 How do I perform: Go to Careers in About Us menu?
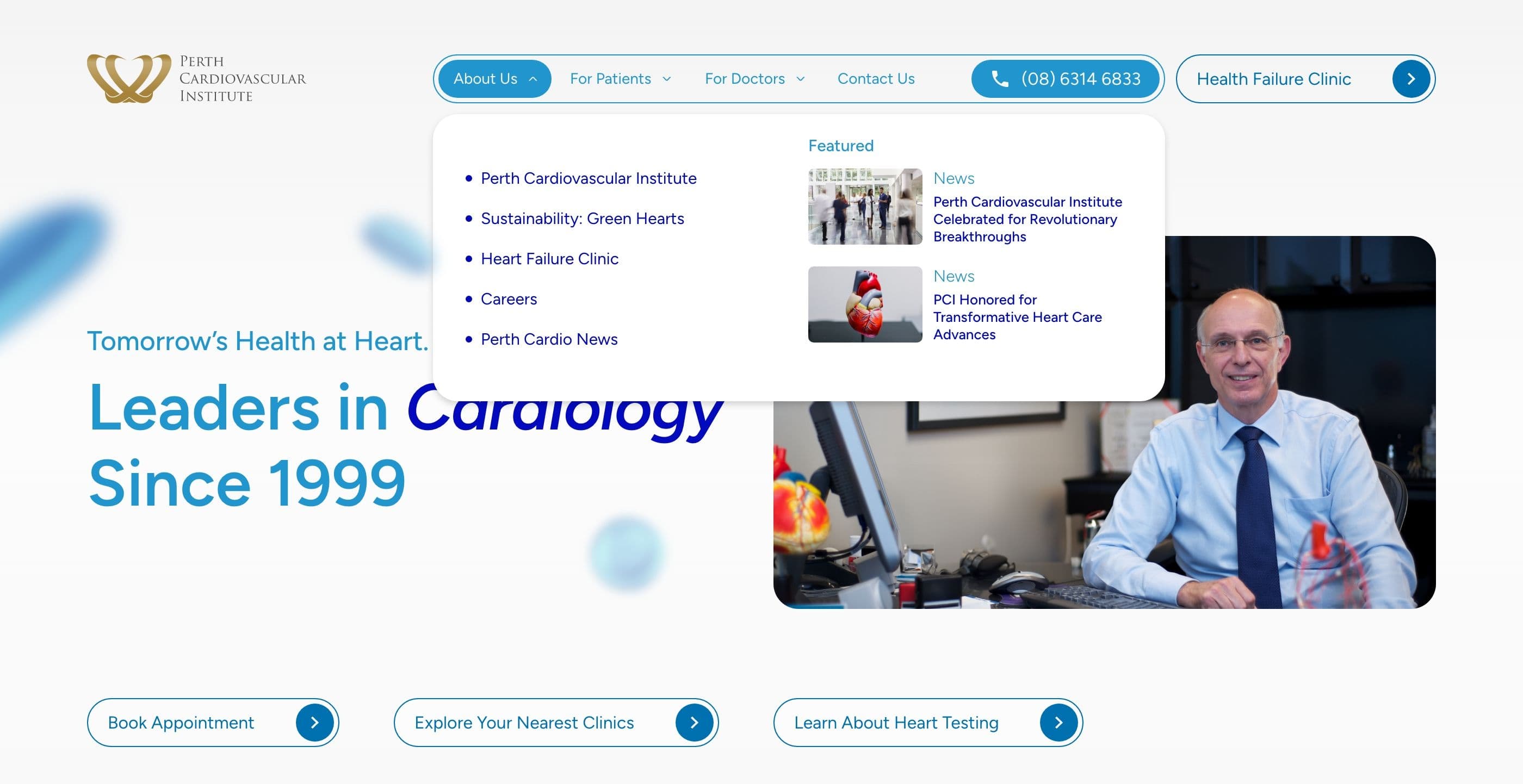[509, 299]
